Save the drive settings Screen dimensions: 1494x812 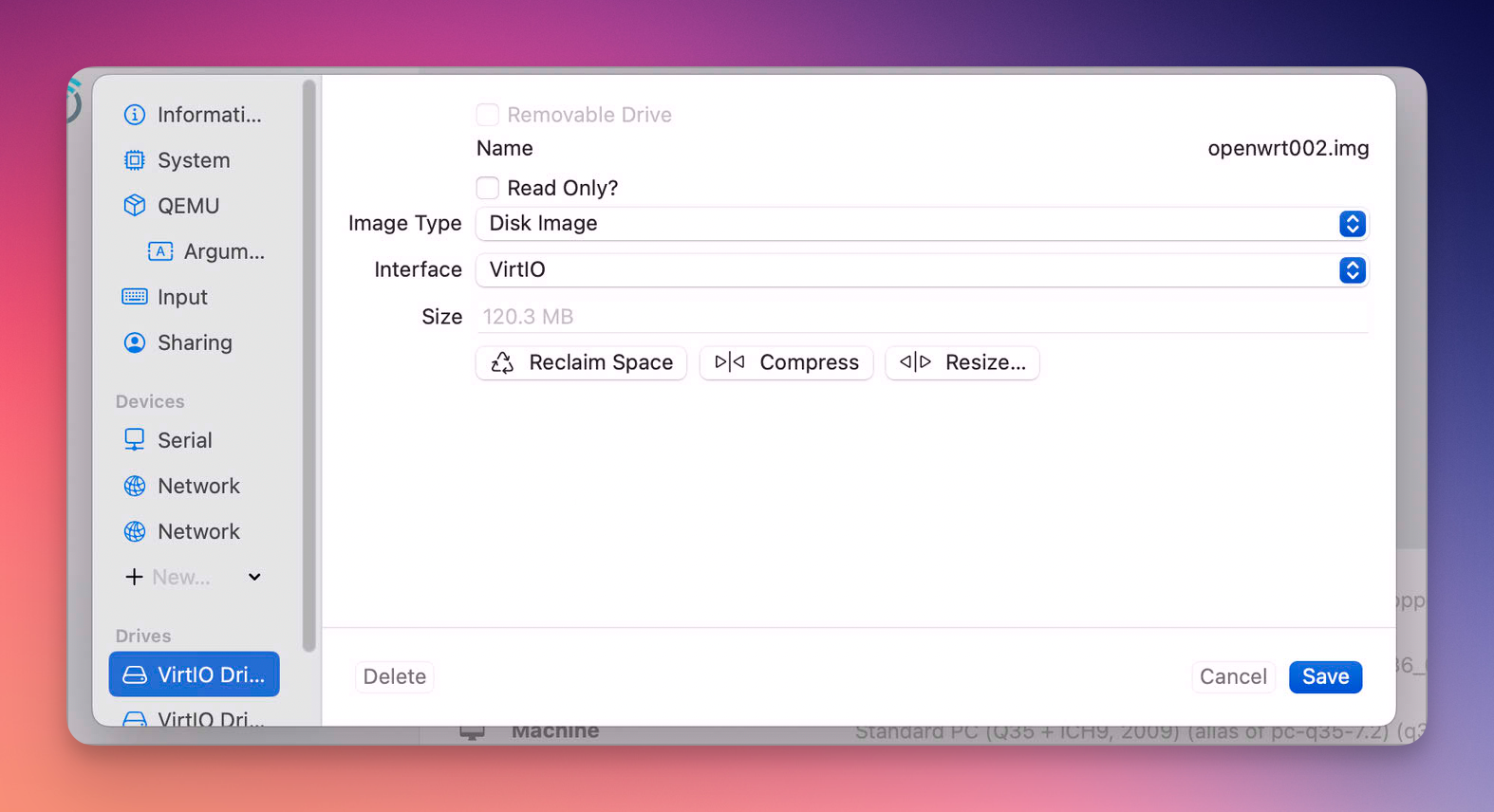pyautogui.click(x=1324, y=676)
